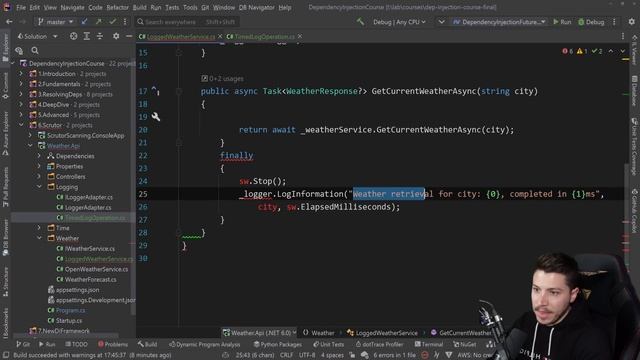Image resolution: width=640 pixels, height=360 pixels.
Task: Click the build hammer icon
Action: click(x=360, y=22)
